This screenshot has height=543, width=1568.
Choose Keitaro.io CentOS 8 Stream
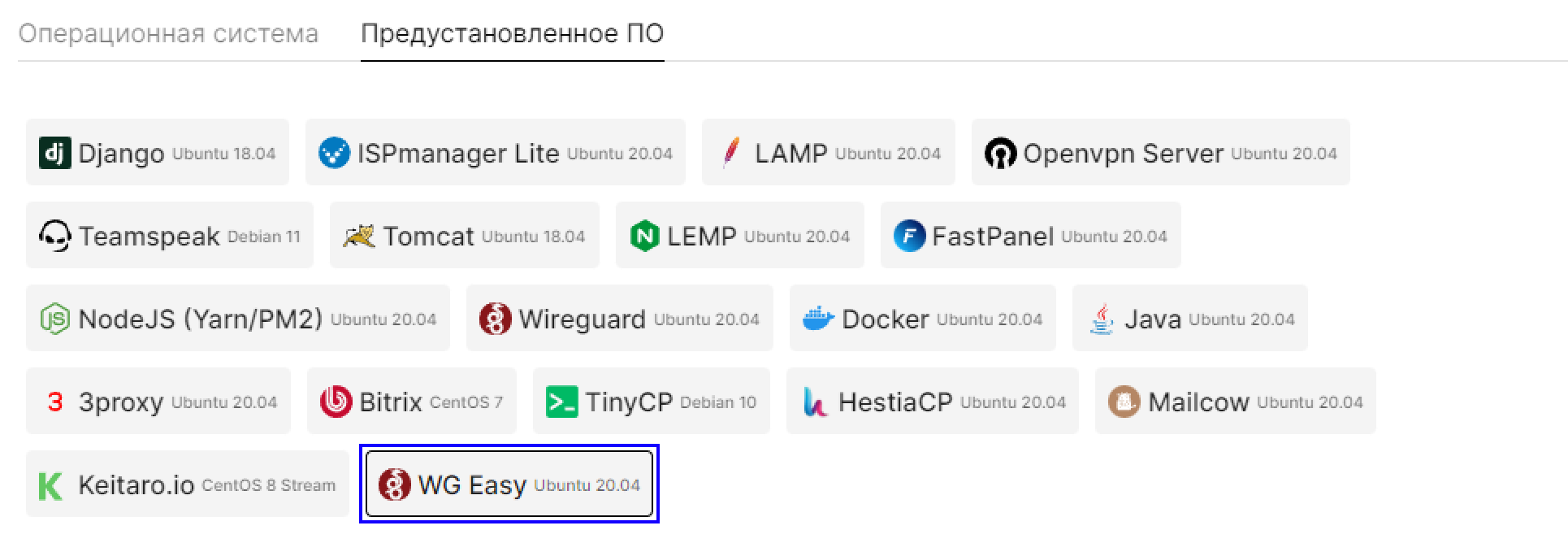tap(187, 484)
